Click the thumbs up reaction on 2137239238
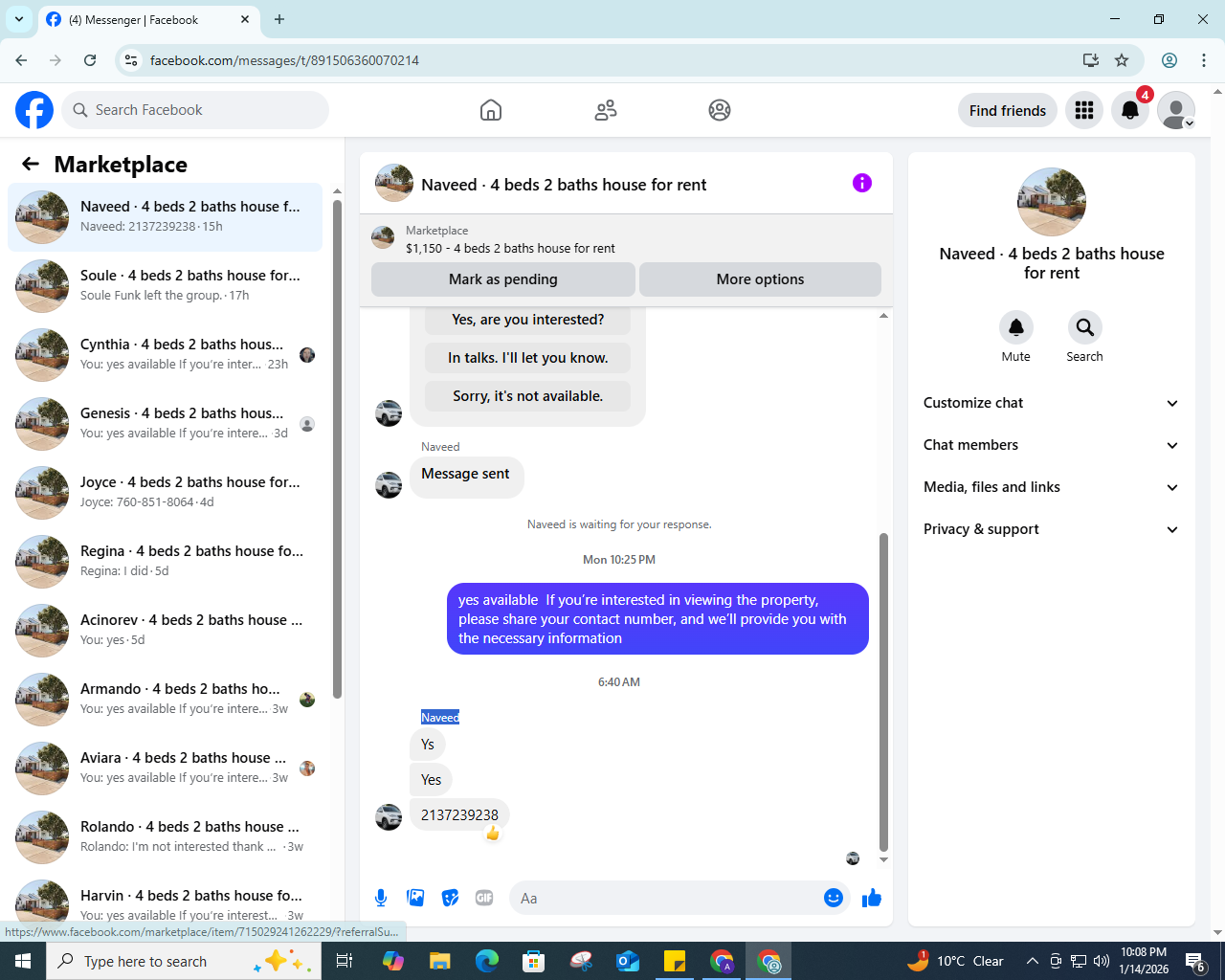 493,834
